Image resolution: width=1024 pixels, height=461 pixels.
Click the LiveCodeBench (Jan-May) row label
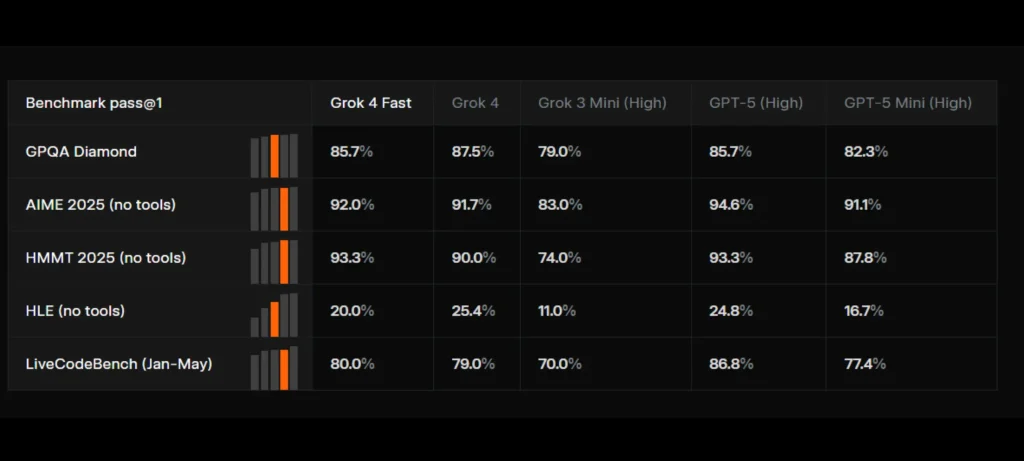[118, 364]
